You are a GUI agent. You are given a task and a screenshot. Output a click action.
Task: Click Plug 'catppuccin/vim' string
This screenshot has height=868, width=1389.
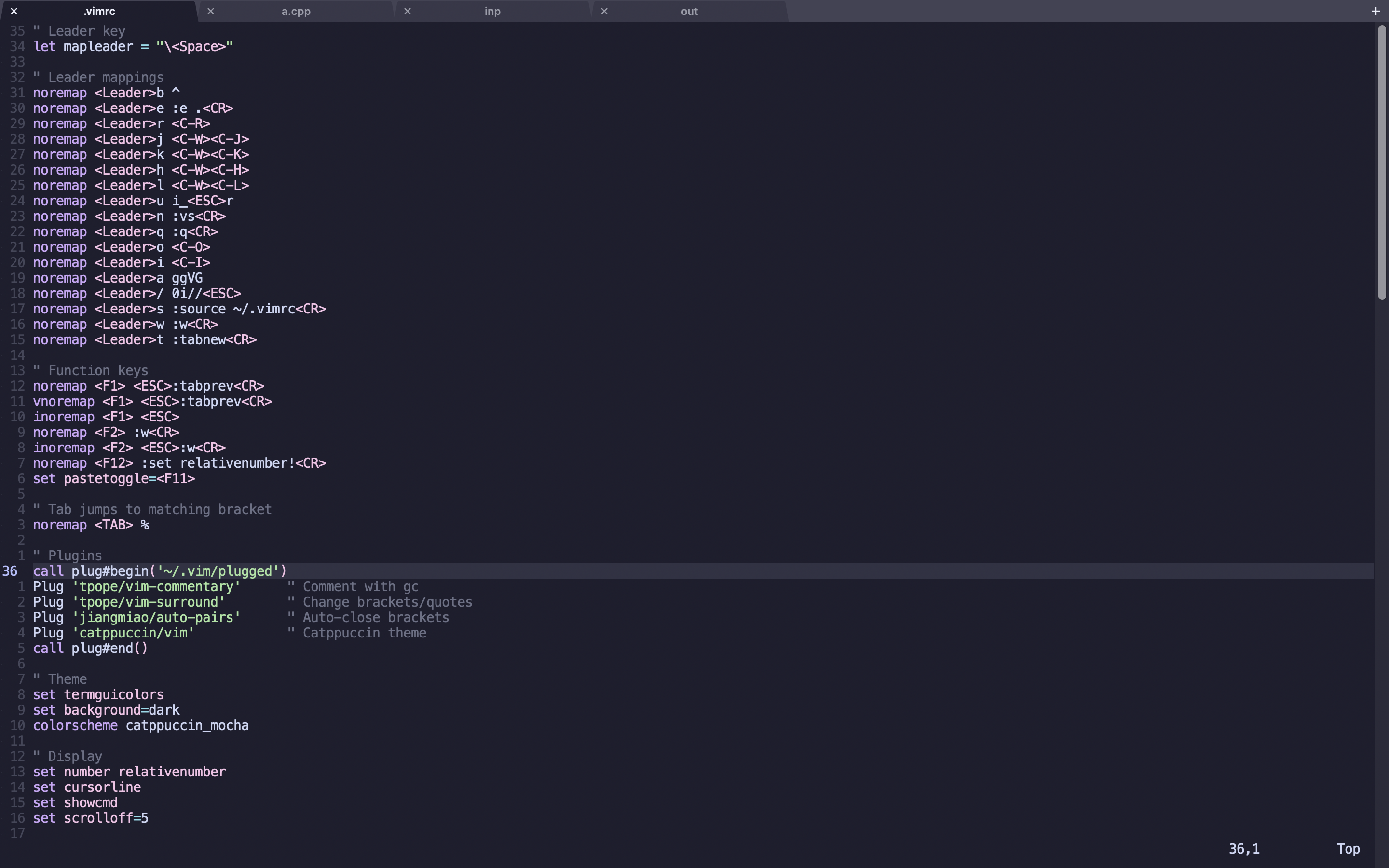coord(133,633)
